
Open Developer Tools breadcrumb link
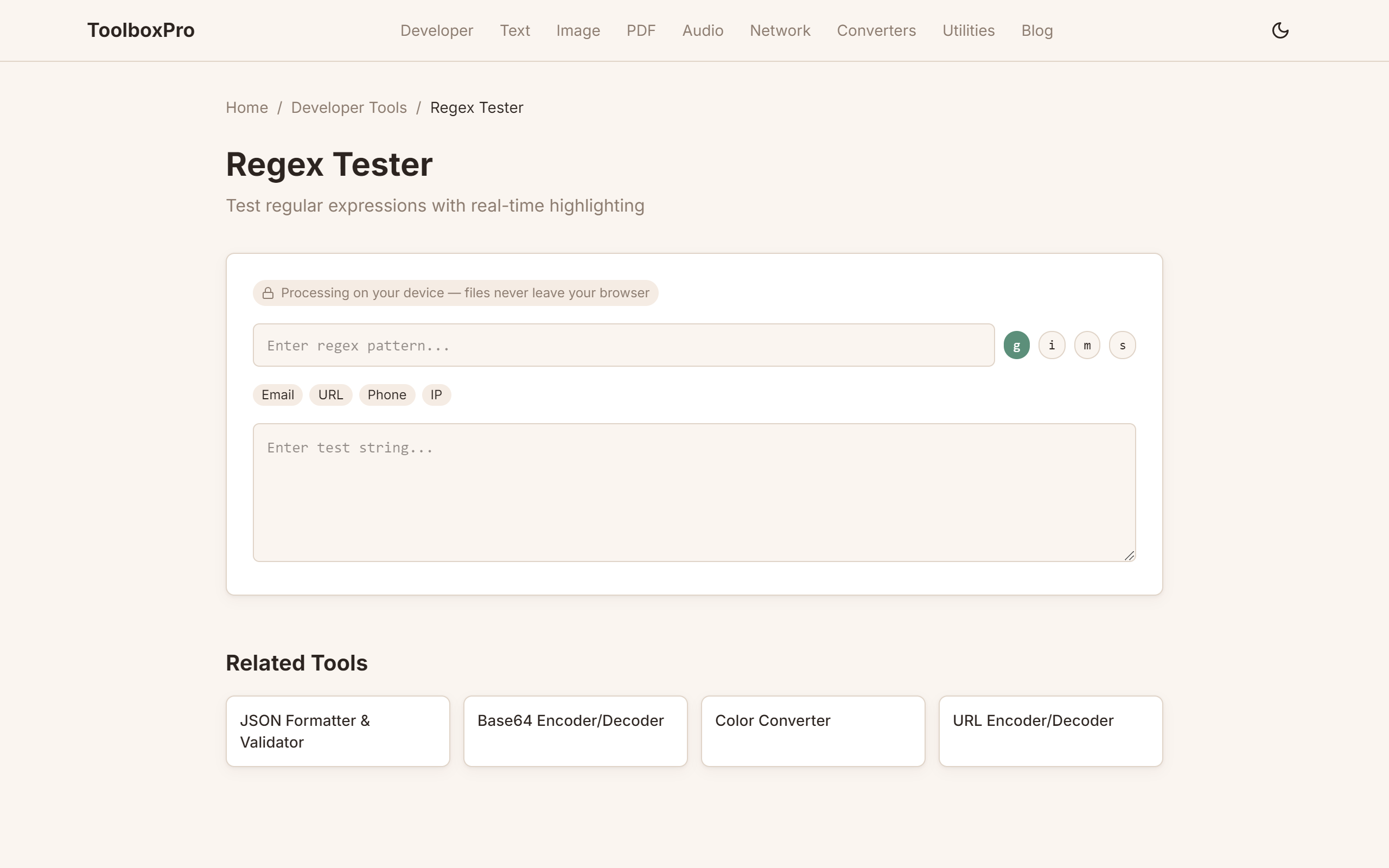[349, 107]
